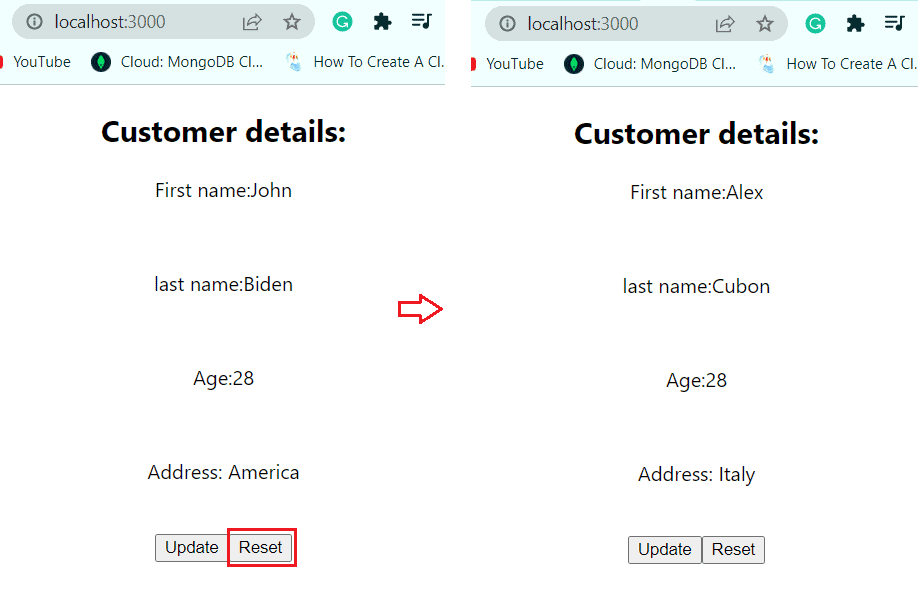The width and height of the screenshot is (924, 606).
Task: Bookmark page with star in right browser
Action: (x=765, y=24)
